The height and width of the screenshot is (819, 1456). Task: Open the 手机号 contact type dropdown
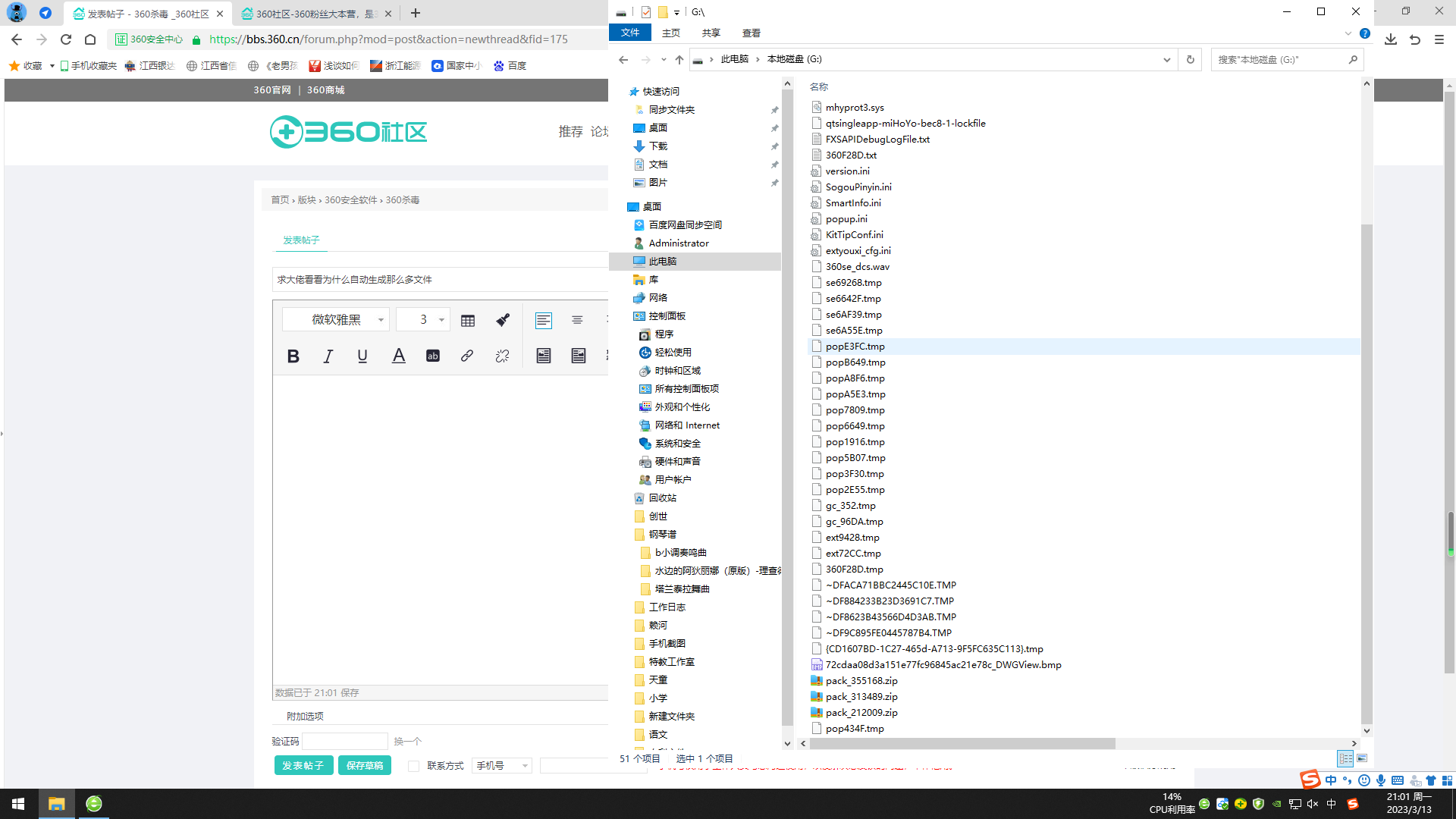point(501,766)
